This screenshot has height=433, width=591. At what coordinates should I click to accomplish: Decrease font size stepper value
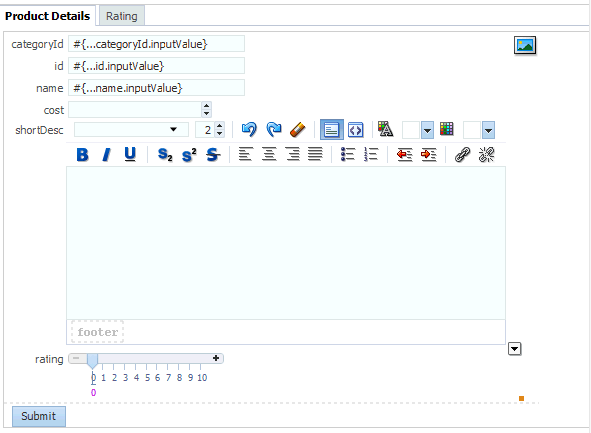(x=219, y=134)
